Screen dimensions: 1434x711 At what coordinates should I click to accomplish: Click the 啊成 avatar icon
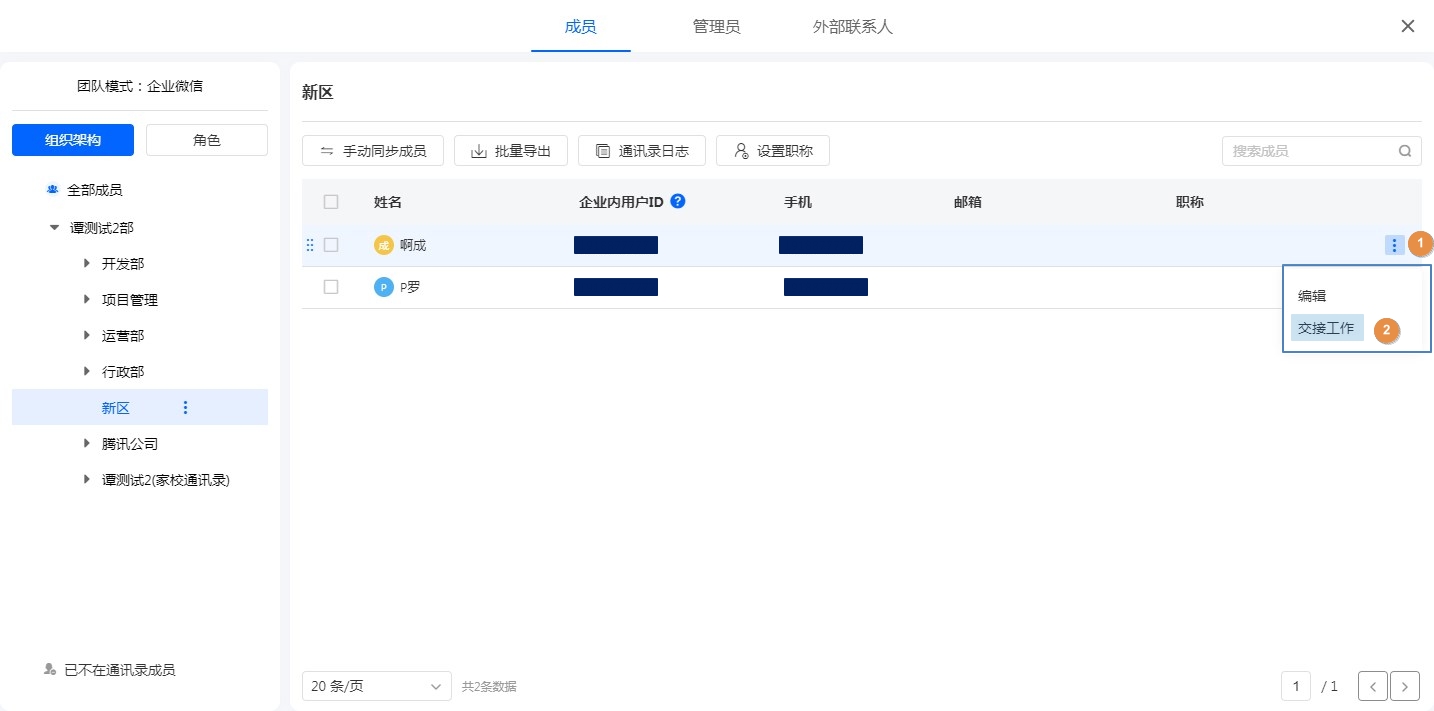pos(383,245)
